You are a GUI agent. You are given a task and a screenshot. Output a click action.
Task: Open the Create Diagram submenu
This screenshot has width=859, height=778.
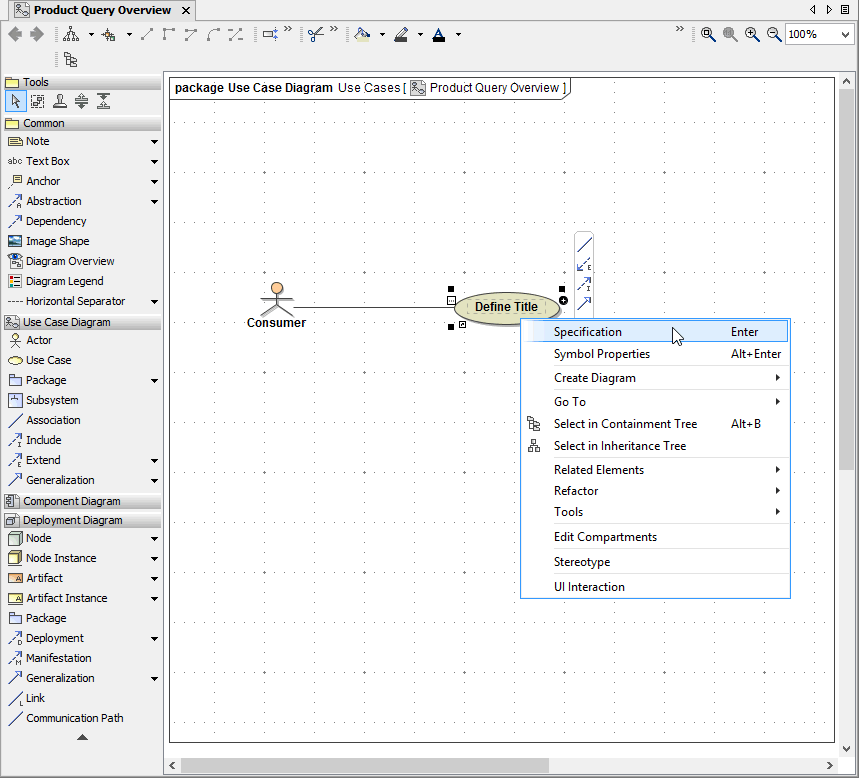(x=594, y=378)
